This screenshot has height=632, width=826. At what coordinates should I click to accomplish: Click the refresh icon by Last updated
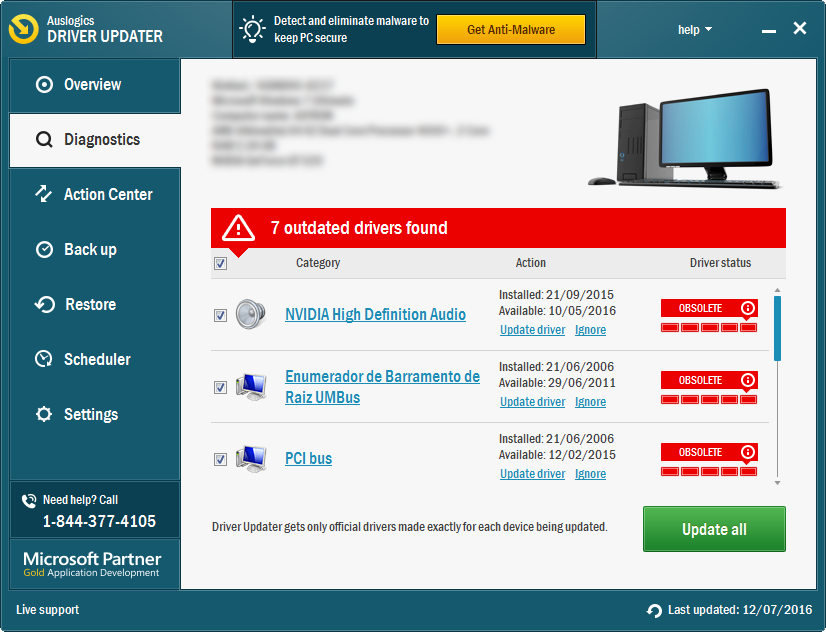[x=654, y=610]
